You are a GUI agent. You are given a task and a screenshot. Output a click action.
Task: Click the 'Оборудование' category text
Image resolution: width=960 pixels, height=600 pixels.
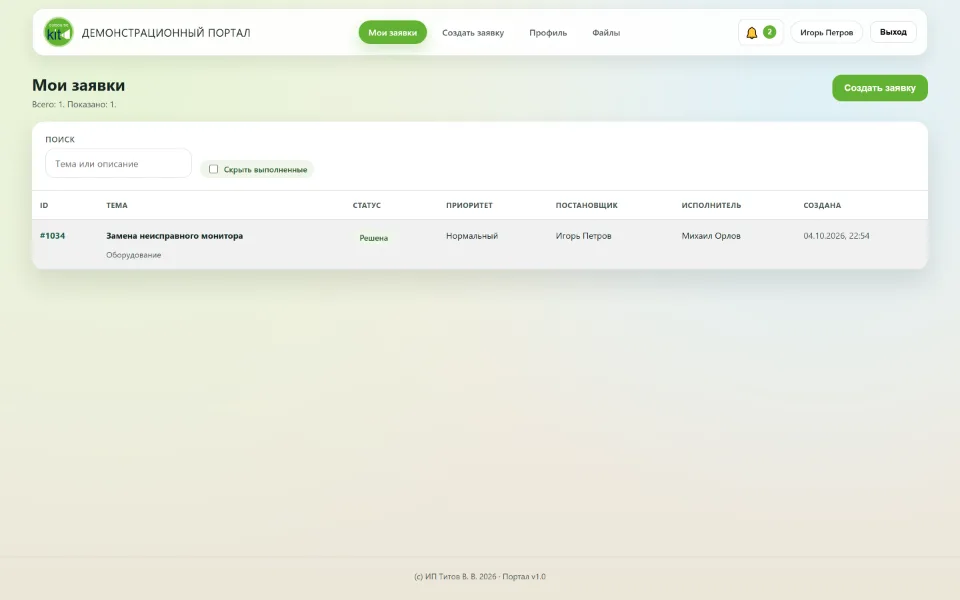click(x=133, y=255)
